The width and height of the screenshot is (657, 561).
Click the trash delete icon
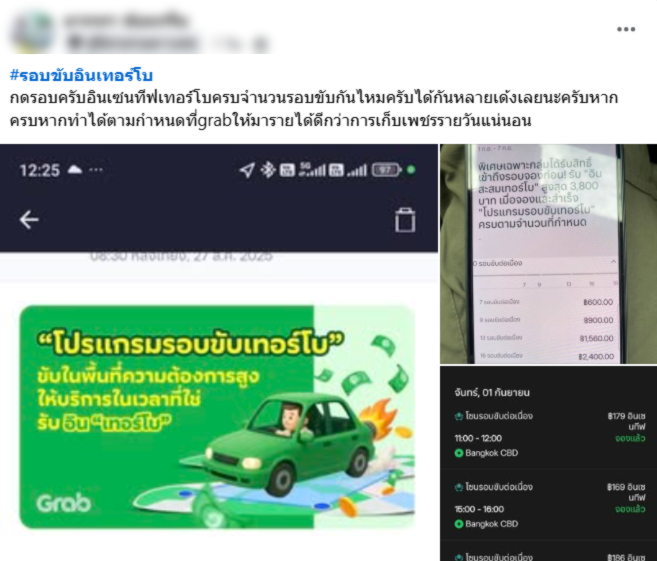pyautogui.click(x=405, y=220)
